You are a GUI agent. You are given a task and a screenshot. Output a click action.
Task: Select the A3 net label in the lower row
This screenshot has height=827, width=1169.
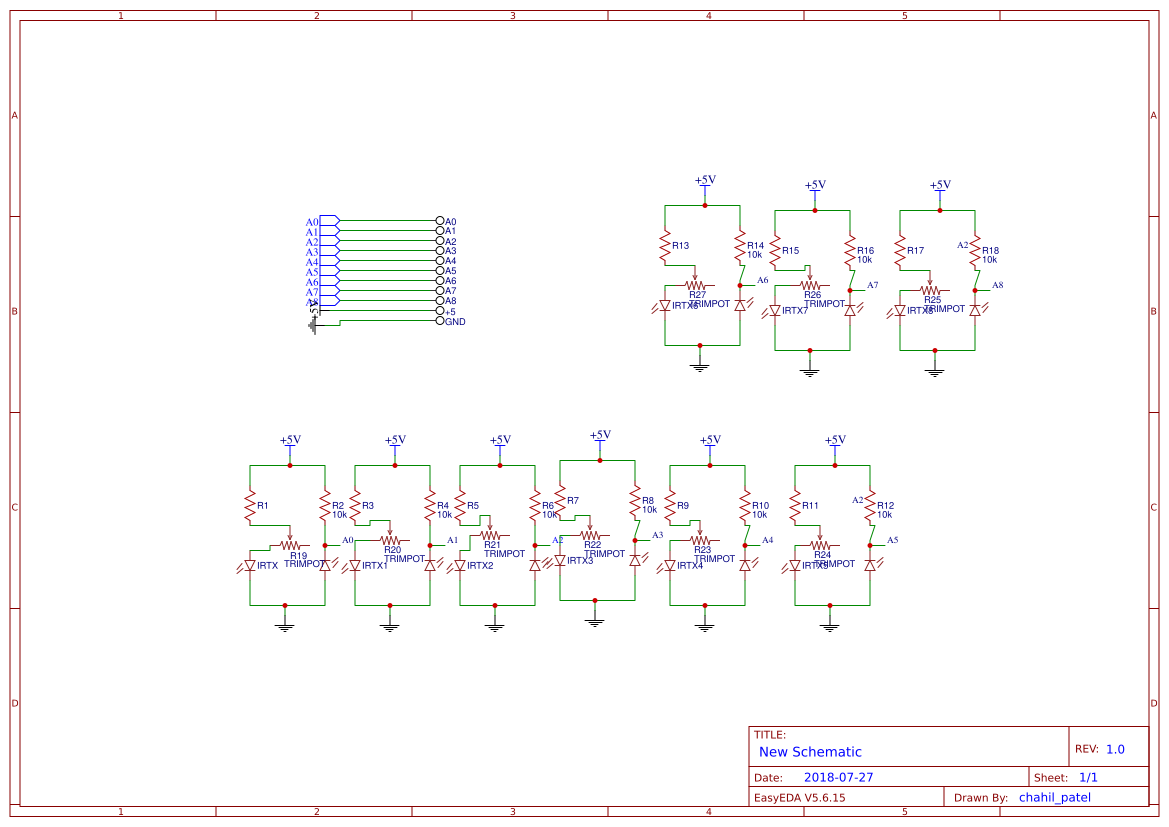[655, 537]
